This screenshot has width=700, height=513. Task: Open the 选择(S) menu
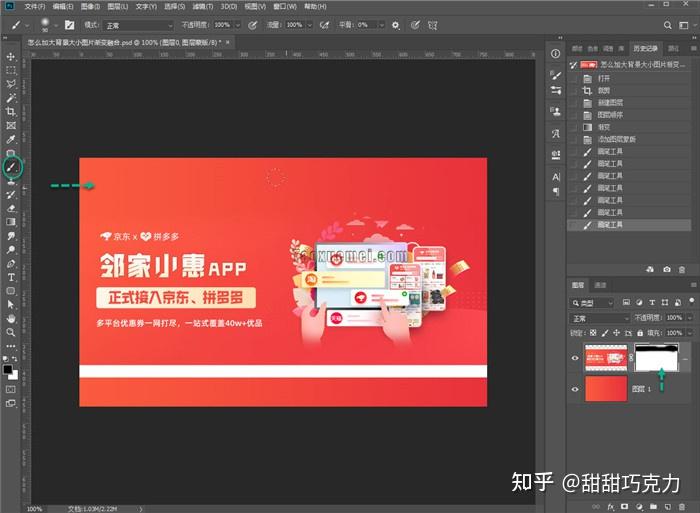(175, 7)
